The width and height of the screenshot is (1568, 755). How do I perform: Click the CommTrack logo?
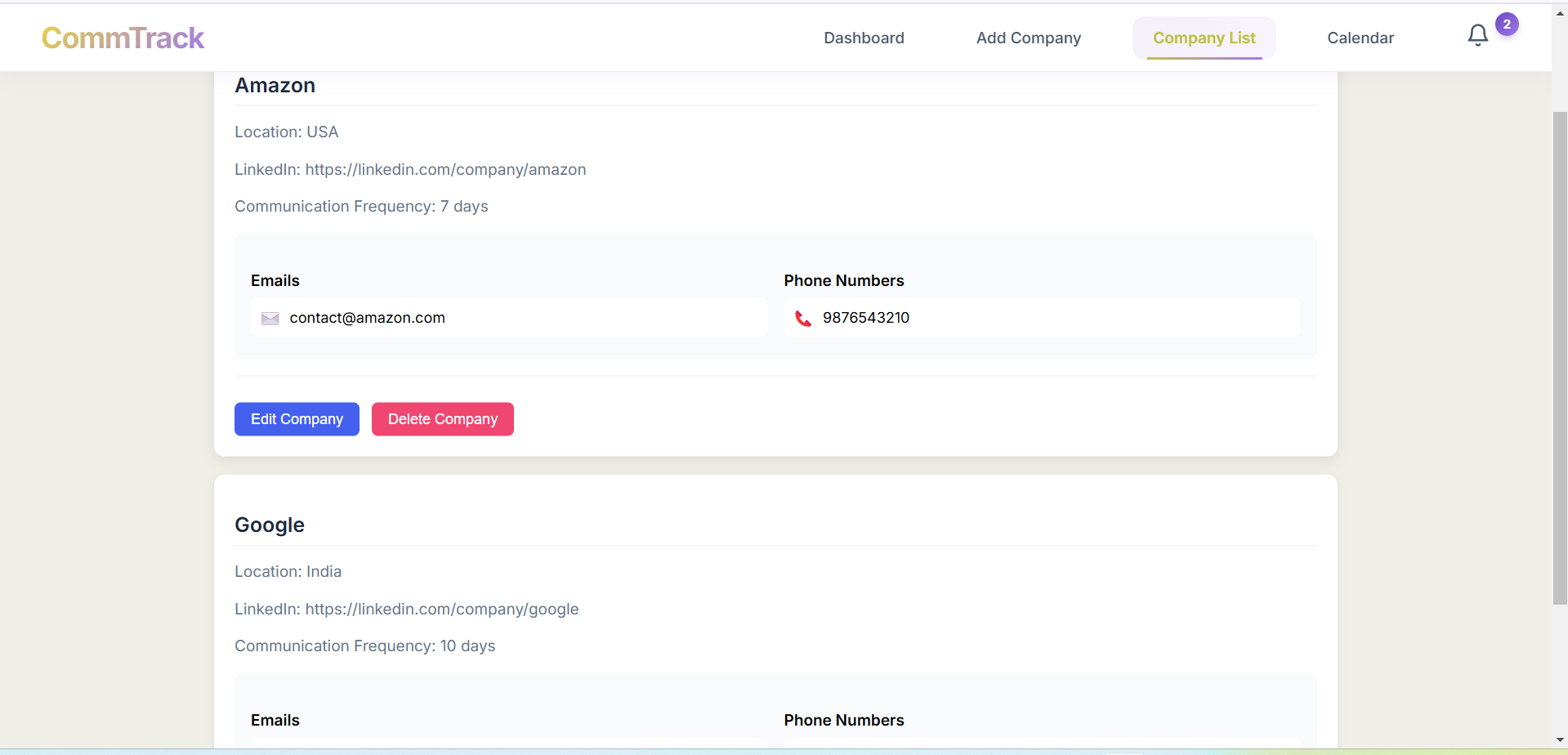pyautogui.click(x=123, y=38)
